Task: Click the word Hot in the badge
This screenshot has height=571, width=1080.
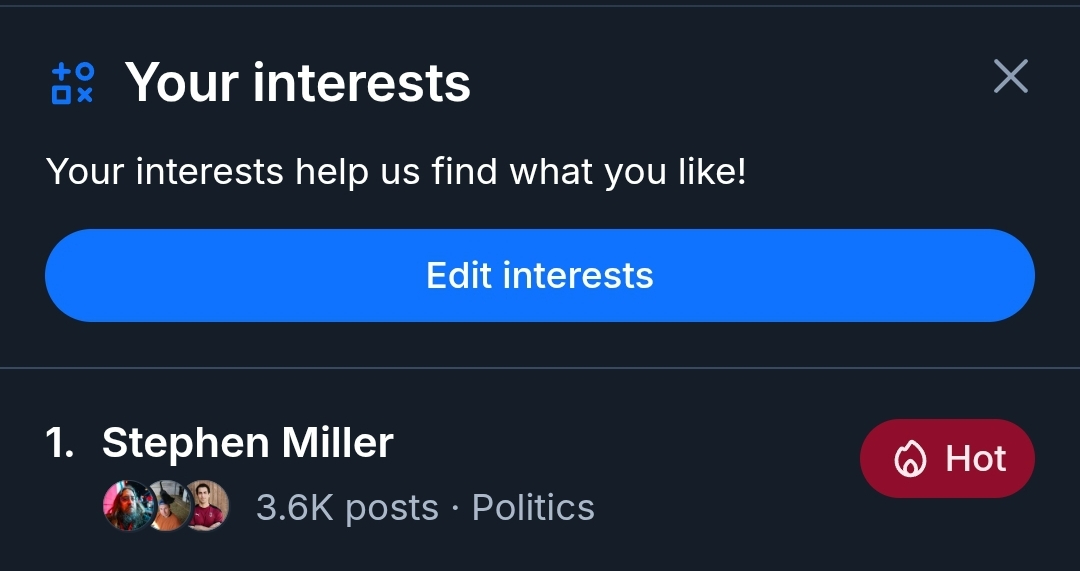Action: coord(975,459)
